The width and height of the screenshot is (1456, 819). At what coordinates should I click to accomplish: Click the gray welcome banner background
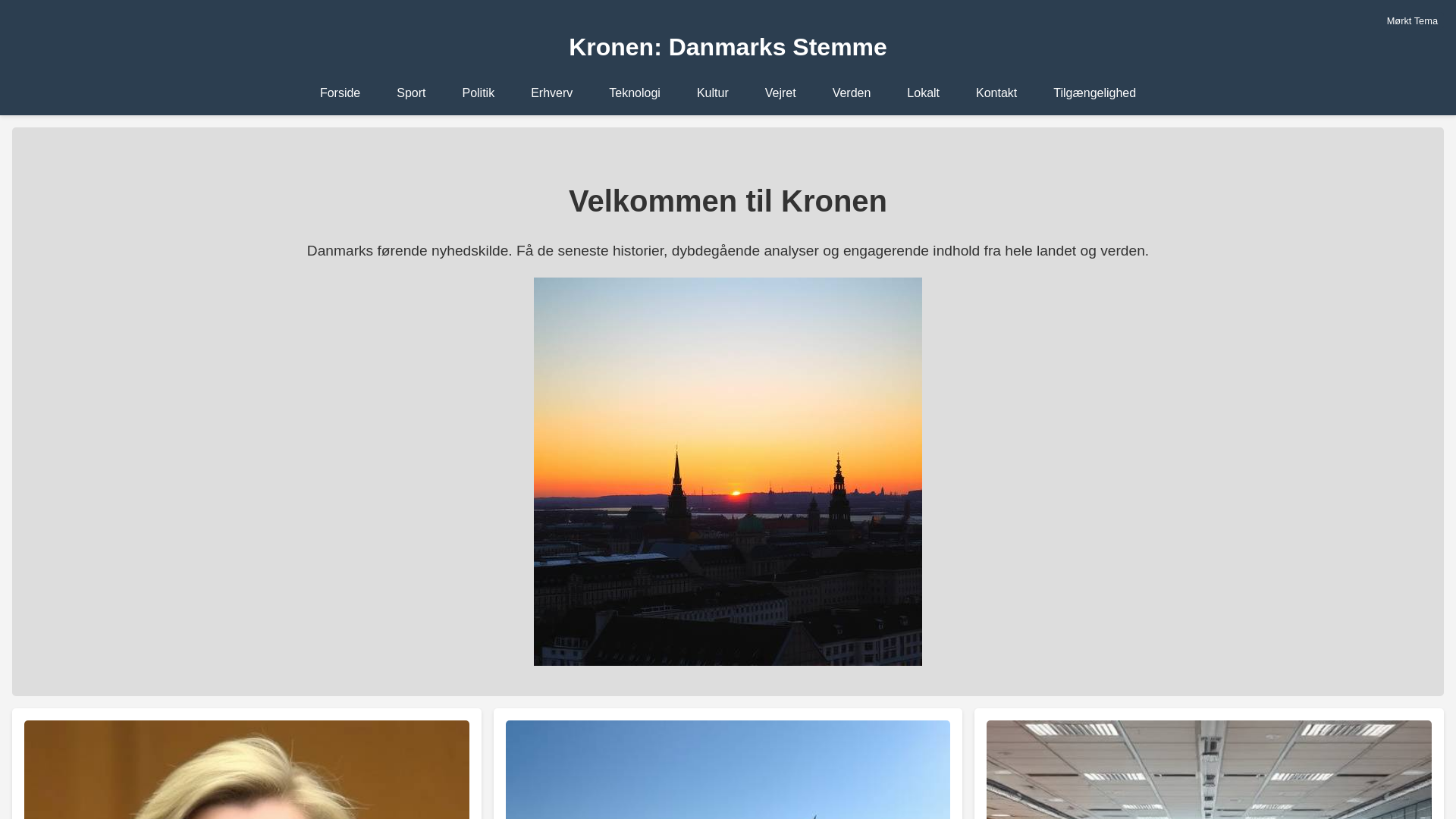227,455
